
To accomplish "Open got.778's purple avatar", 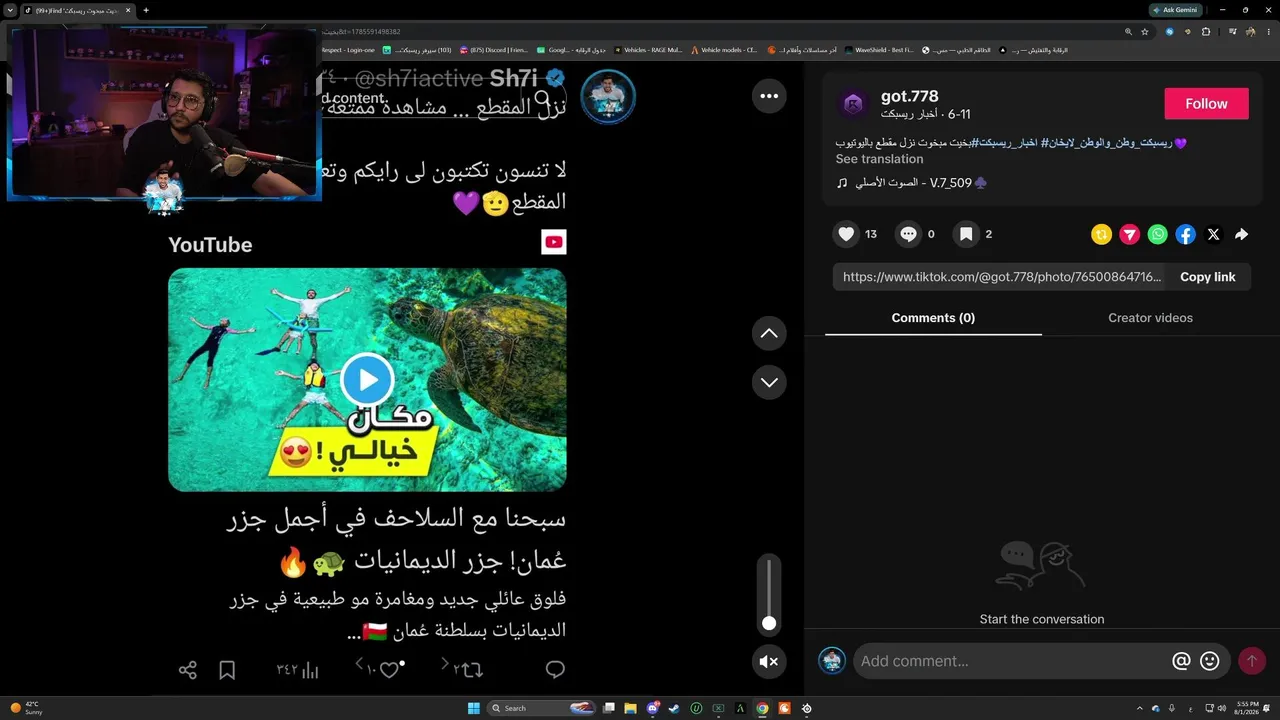I will [x=853, y=104].
